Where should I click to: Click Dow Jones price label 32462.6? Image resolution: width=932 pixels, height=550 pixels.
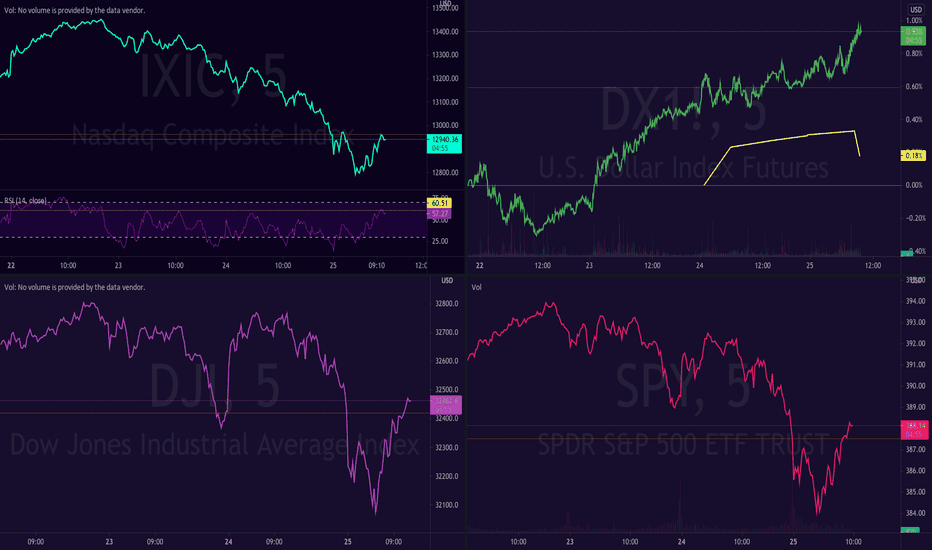[446, 405]
